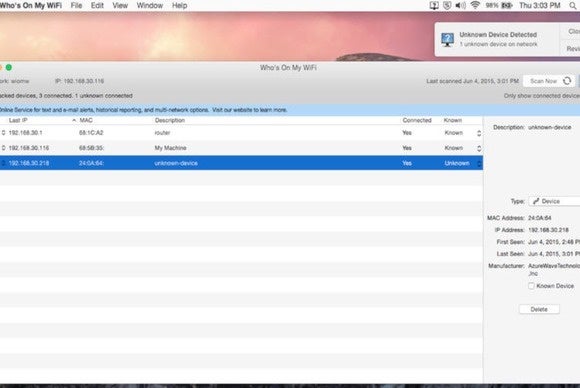Open the Edit menu

coord(97,6)
